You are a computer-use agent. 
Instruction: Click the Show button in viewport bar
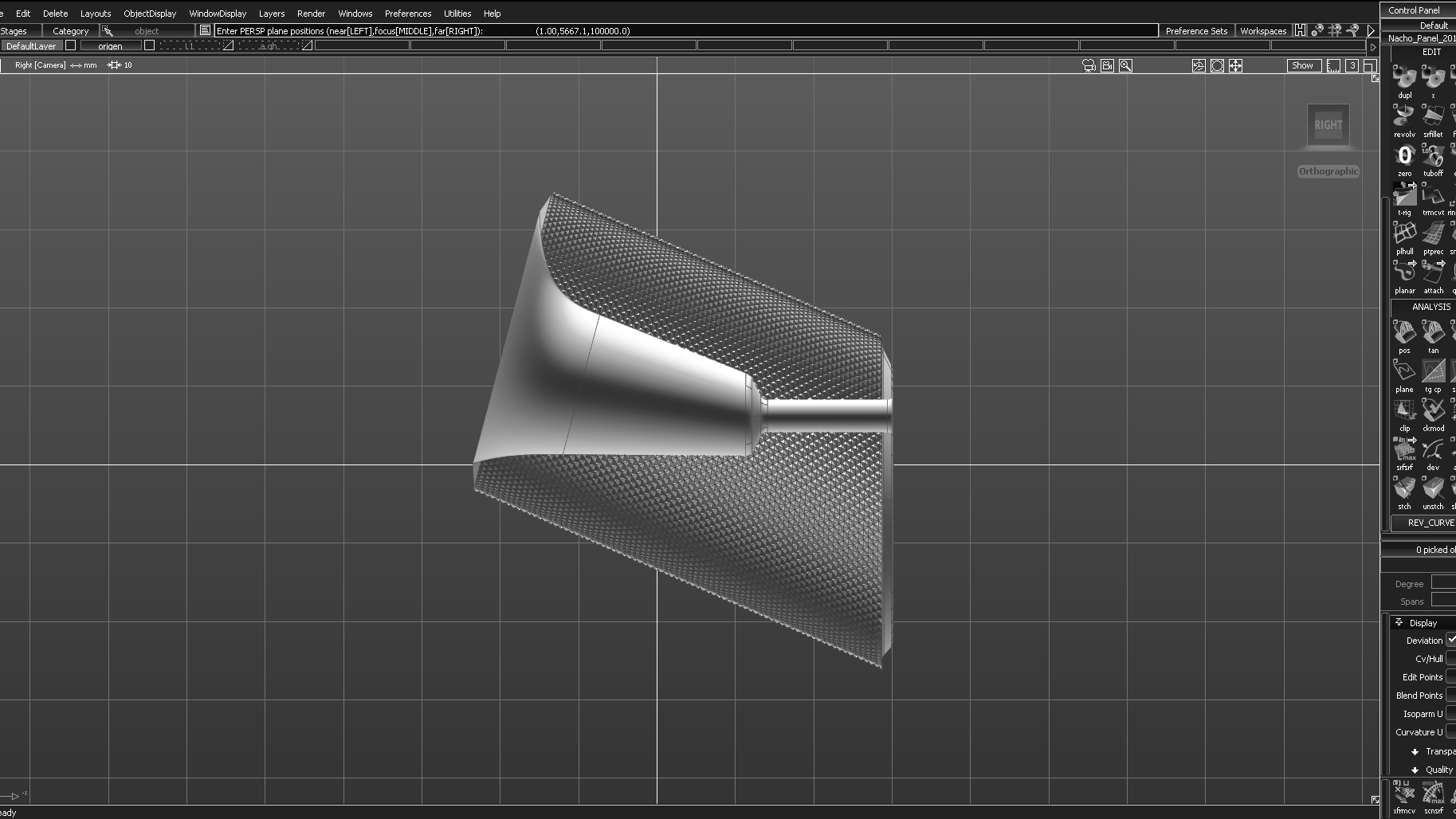coord(1302,65)
